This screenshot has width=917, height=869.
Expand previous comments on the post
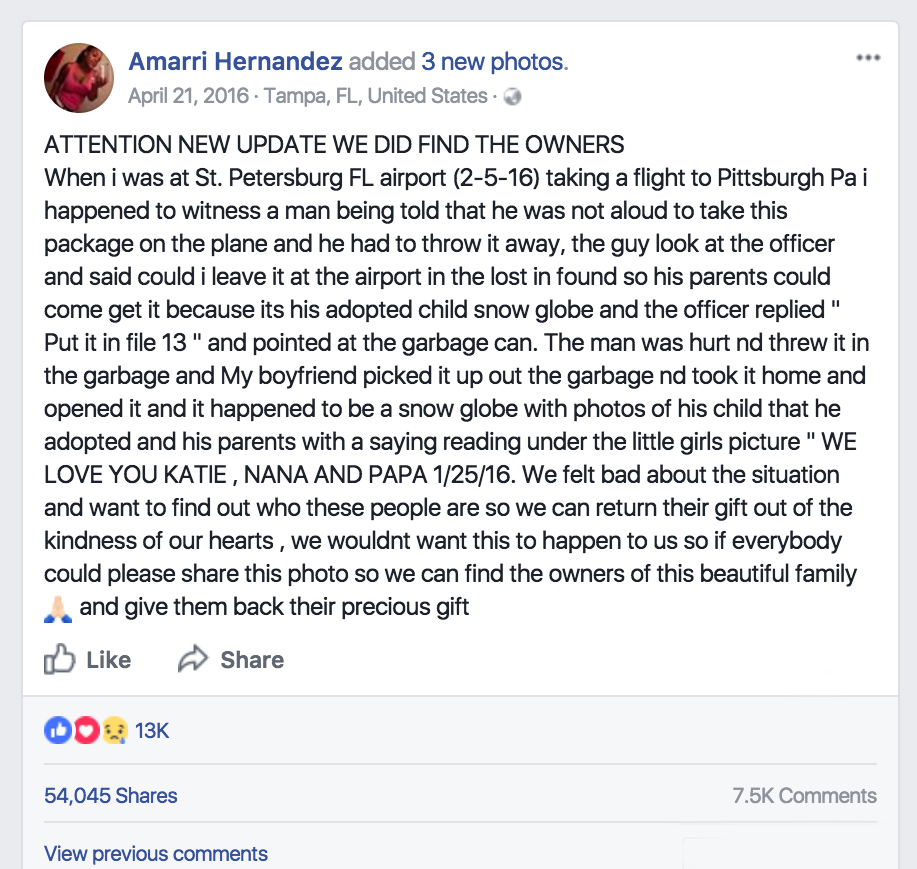point(156,854)
